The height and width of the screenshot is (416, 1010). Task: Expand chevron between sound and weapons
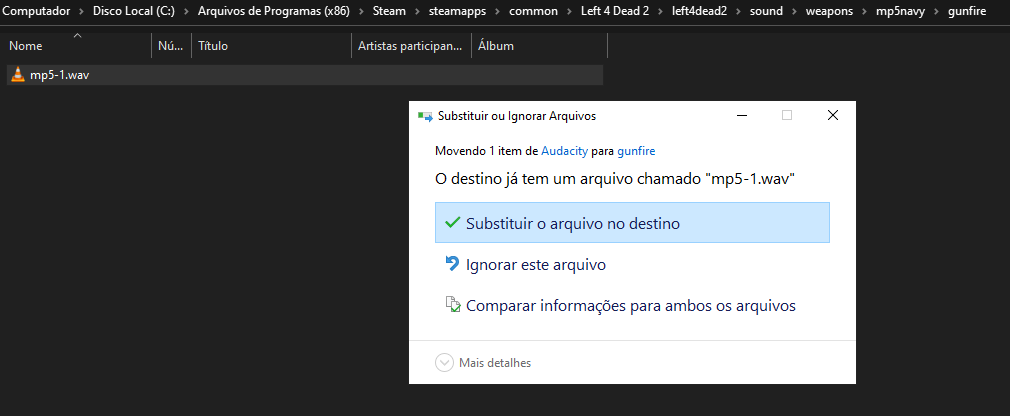(794, 11)
